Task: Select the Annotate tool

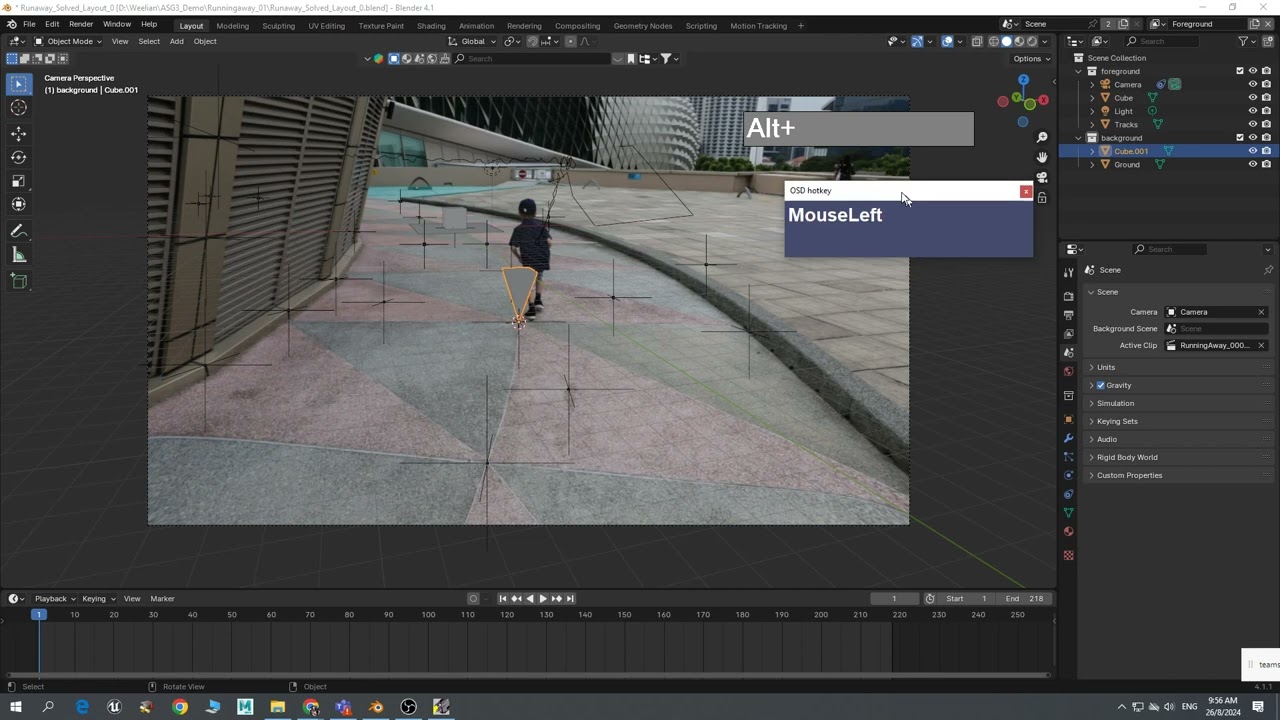Action: (18, 231)
